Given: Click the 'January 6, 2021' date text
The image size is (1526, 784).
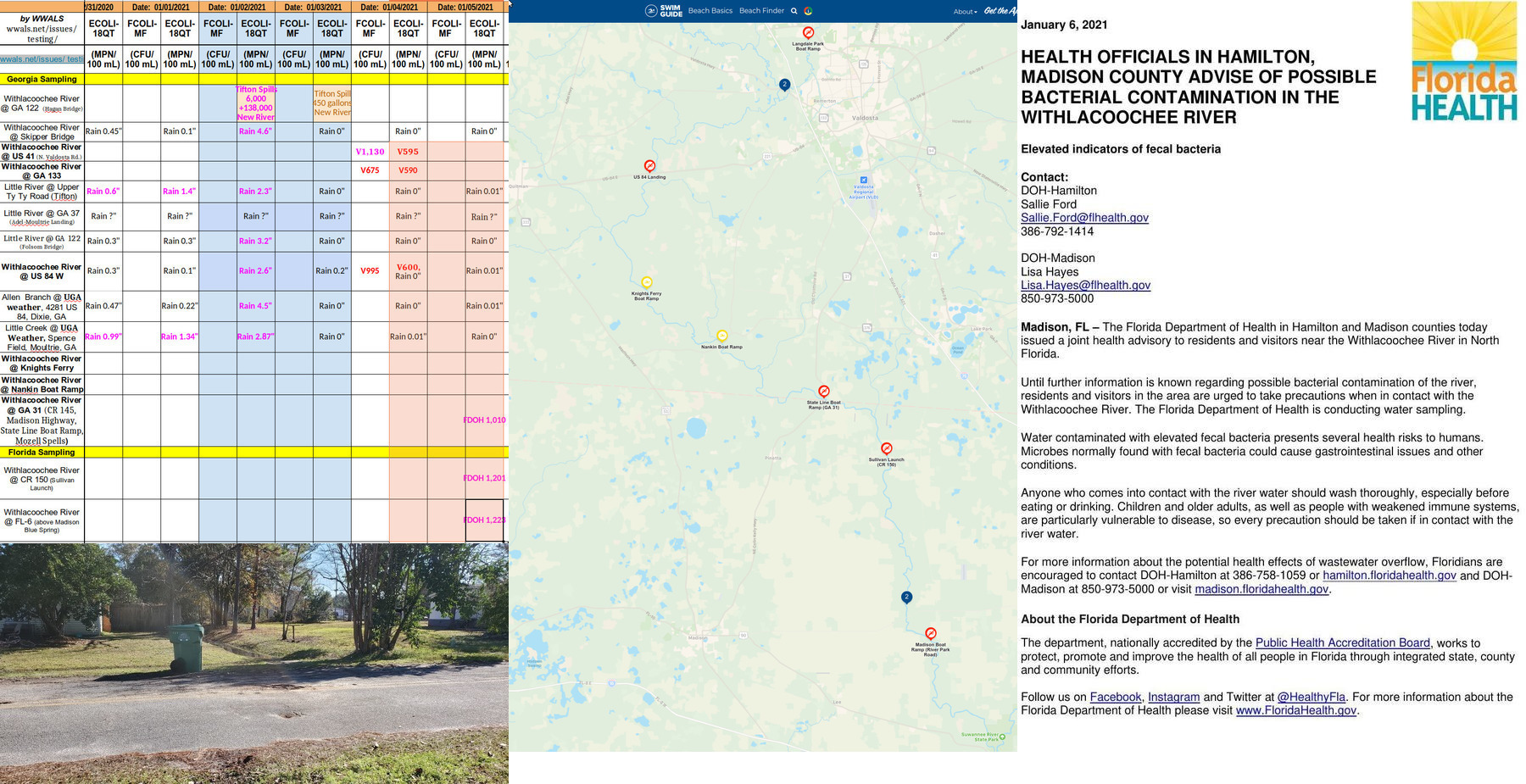Looking at the screenshot, I should pos(1064,25).
